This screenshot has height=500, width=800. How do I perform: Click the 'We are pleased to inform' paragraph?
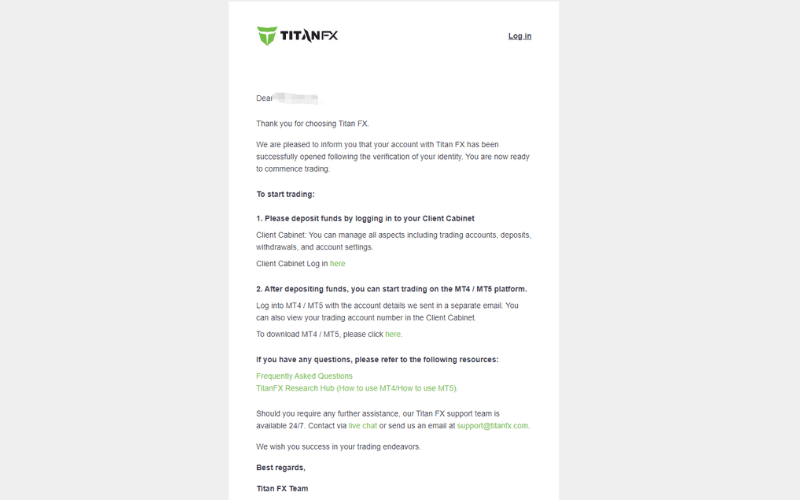392,157
